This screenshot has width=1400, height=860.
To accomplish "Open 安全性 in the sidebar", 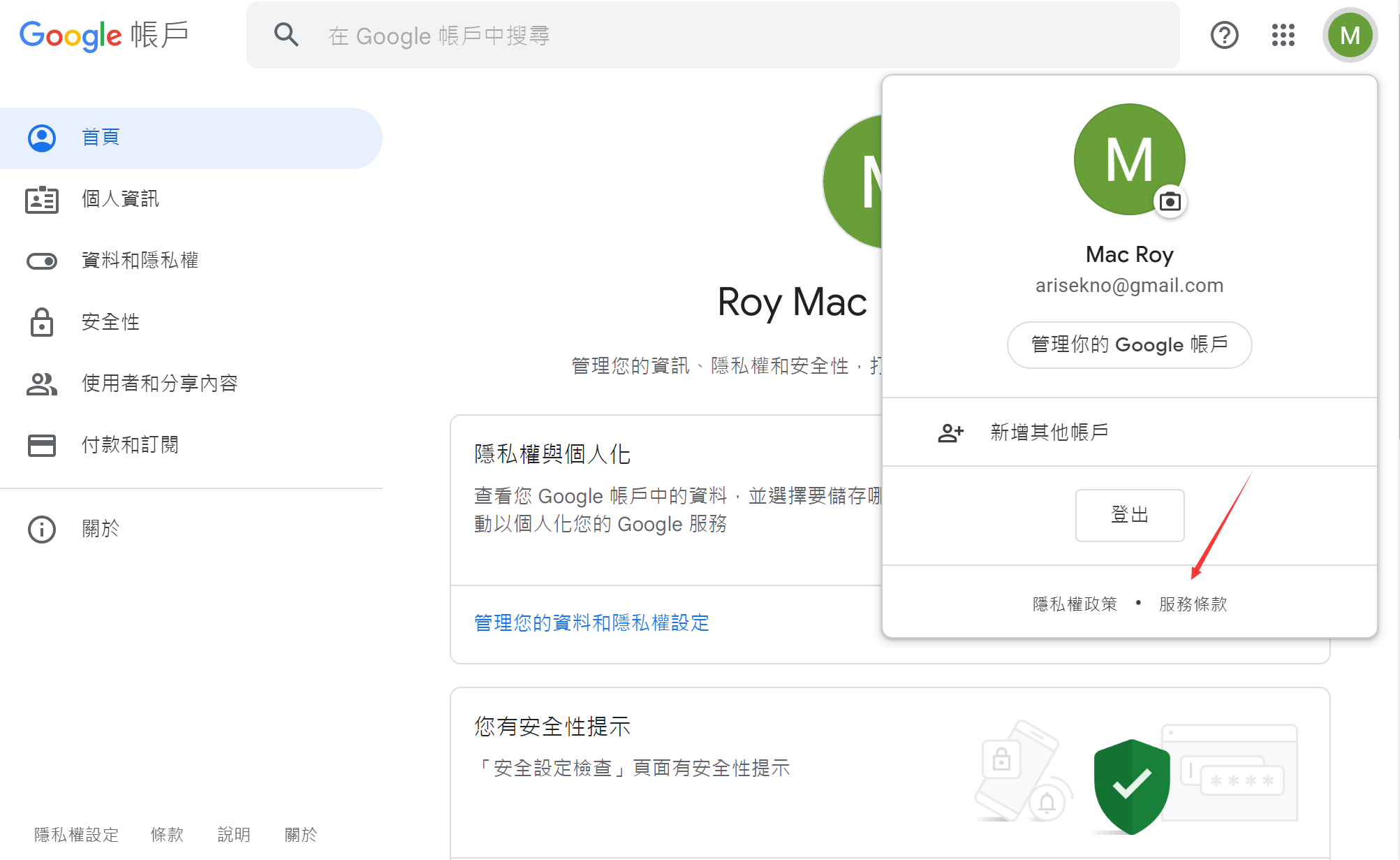I will point(191,322).
